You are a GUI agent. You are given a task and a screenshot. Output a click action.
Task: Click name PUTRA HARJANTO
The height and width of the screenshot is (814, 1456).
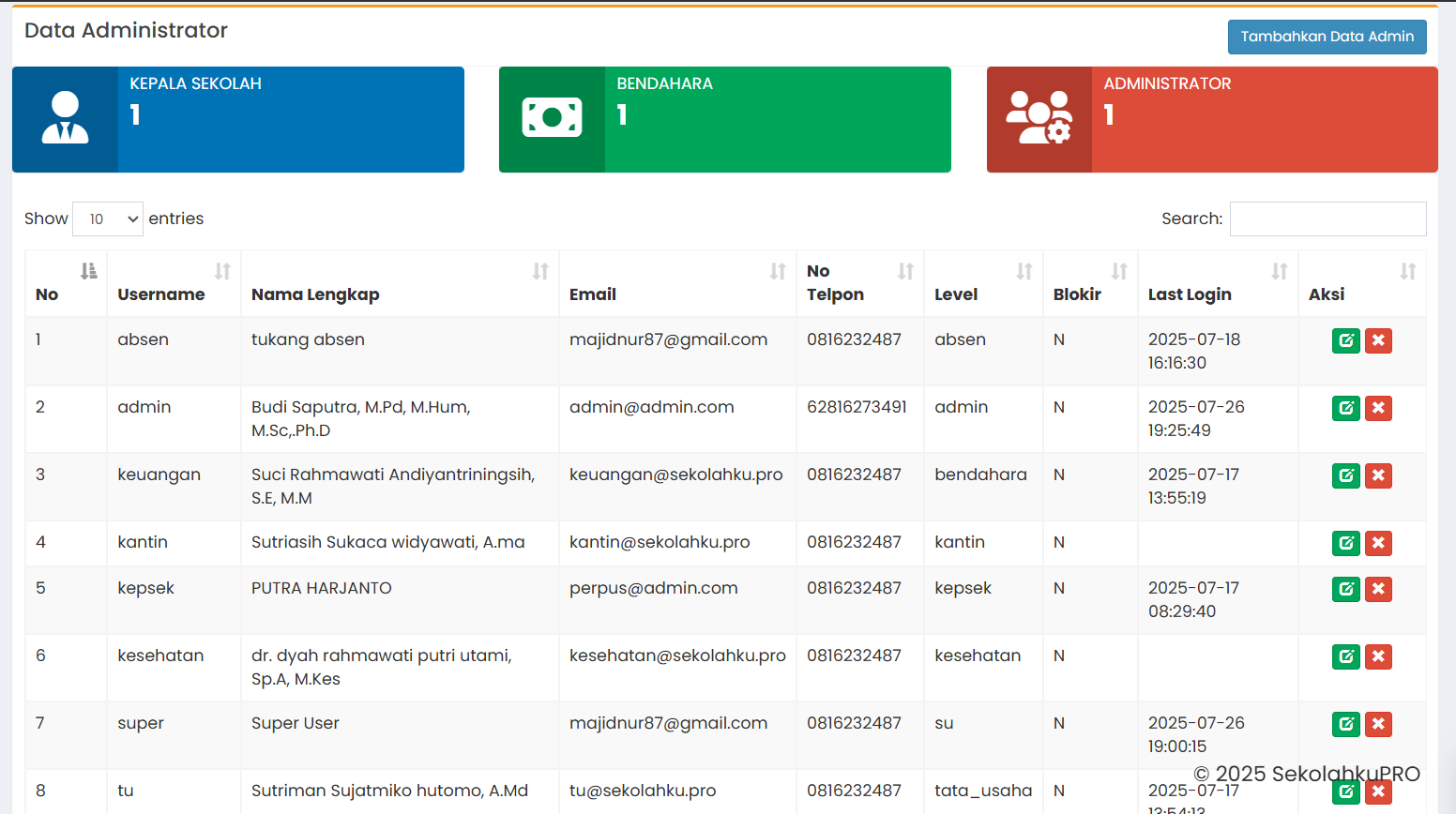[x=322, y=588]
